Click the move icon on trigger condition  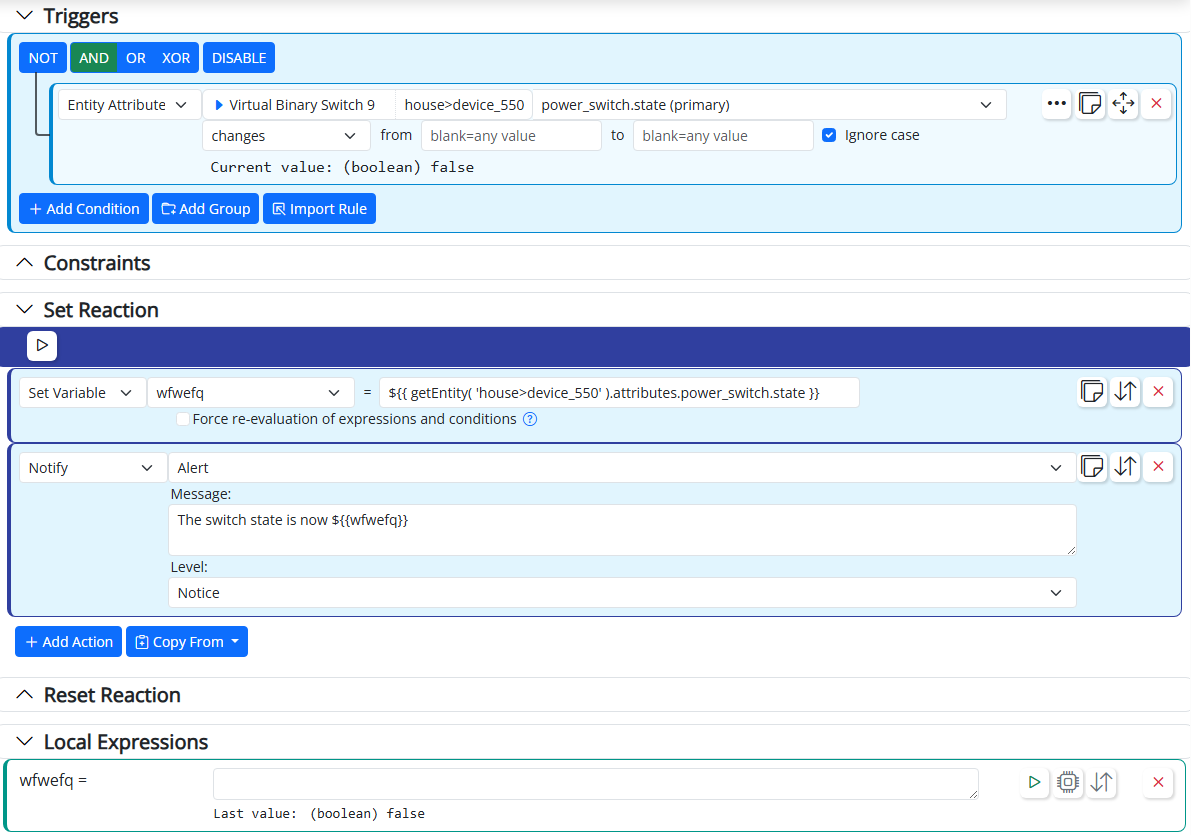coord(1123,103)
